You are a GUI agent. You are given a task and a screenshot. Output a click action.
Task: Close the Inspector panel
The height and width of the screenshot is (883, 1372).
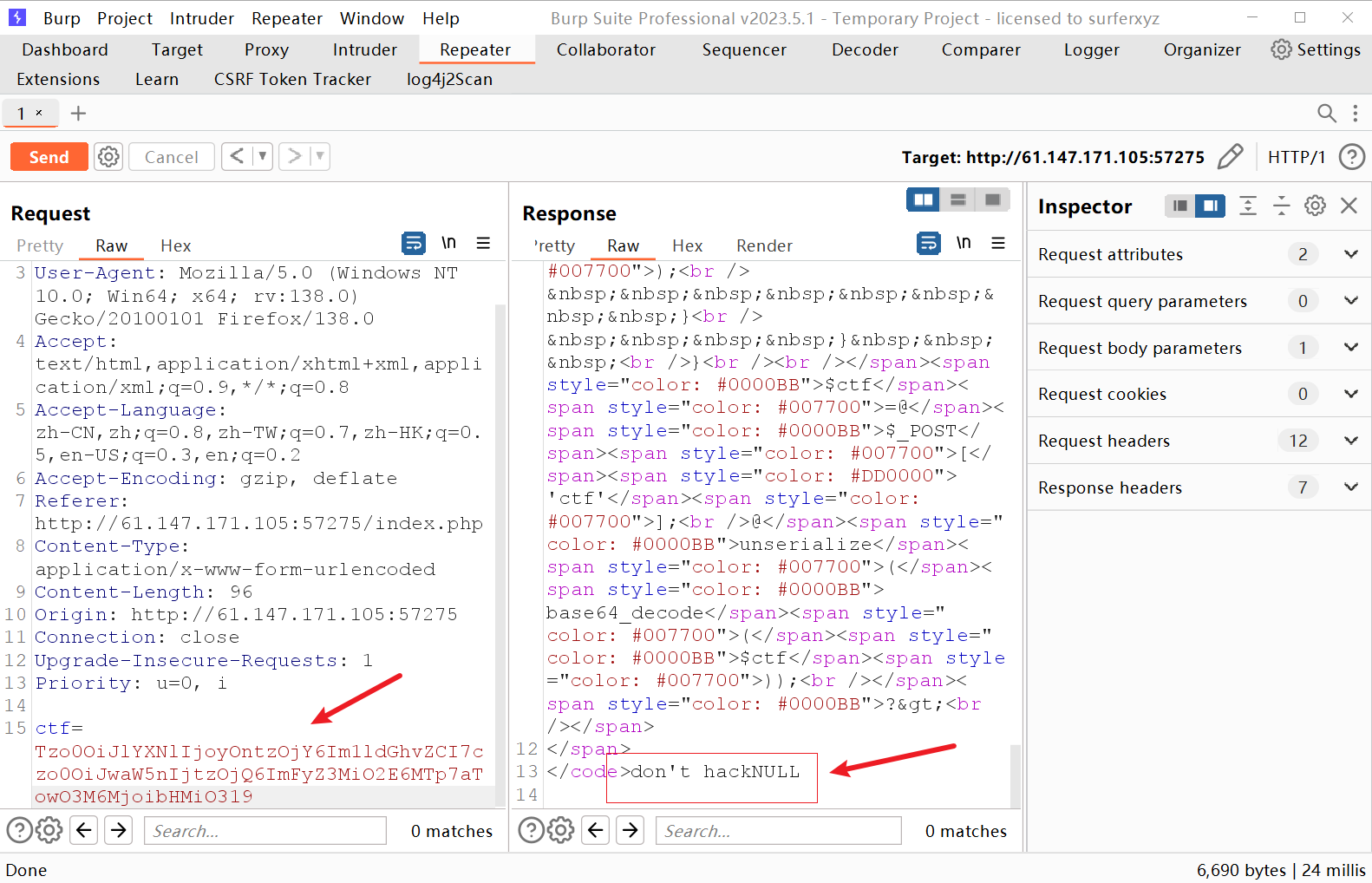click(x=1349, y=206)
